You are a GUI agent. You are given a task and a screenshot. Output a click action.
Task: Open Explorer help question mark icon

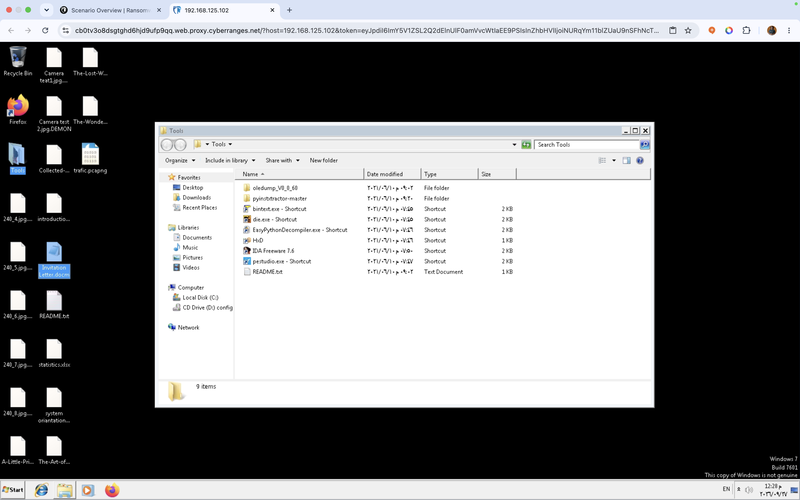[x=640, y=160]
